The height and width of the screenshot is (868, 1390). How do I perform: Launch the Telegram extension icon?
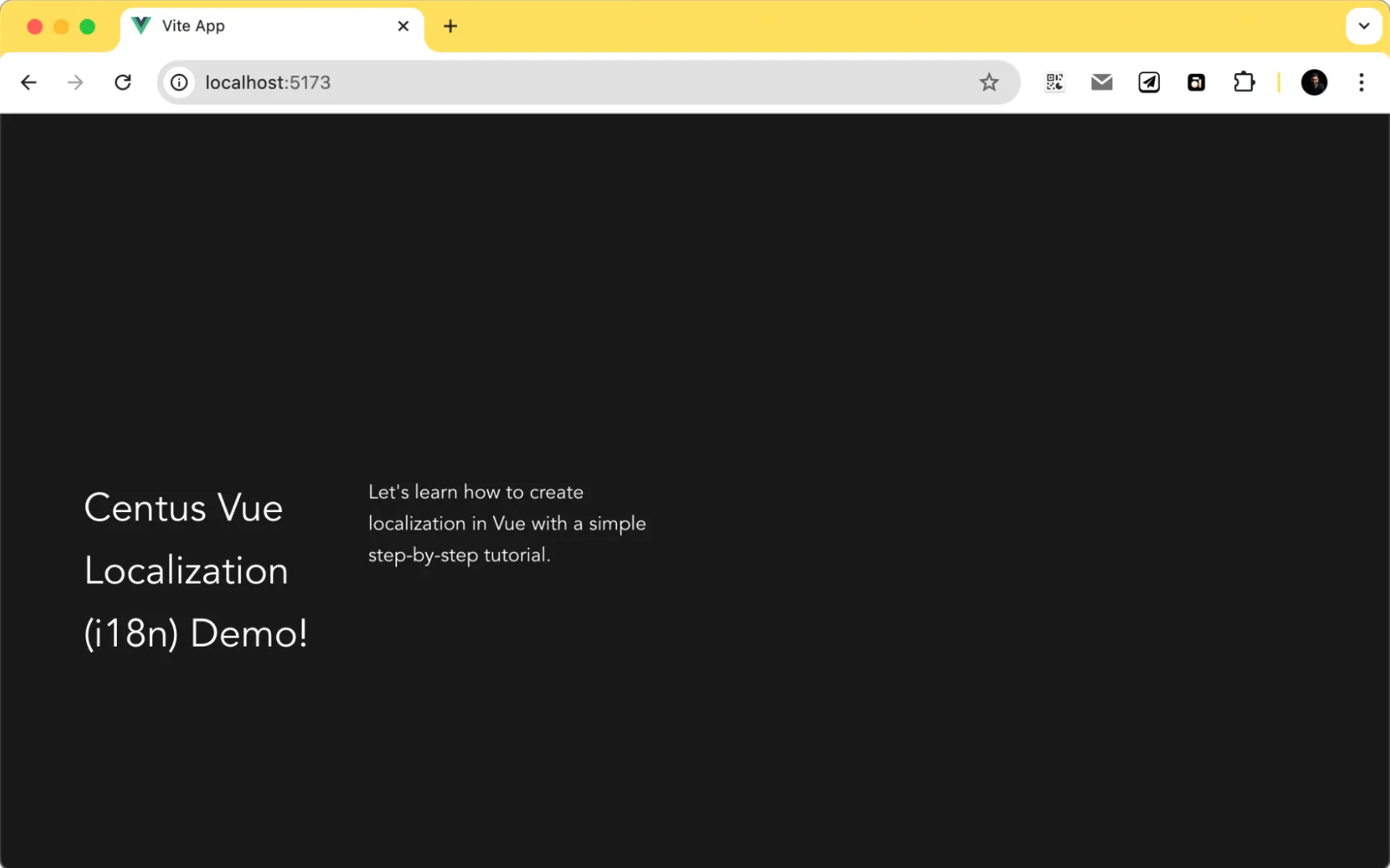click(1149, 82)
